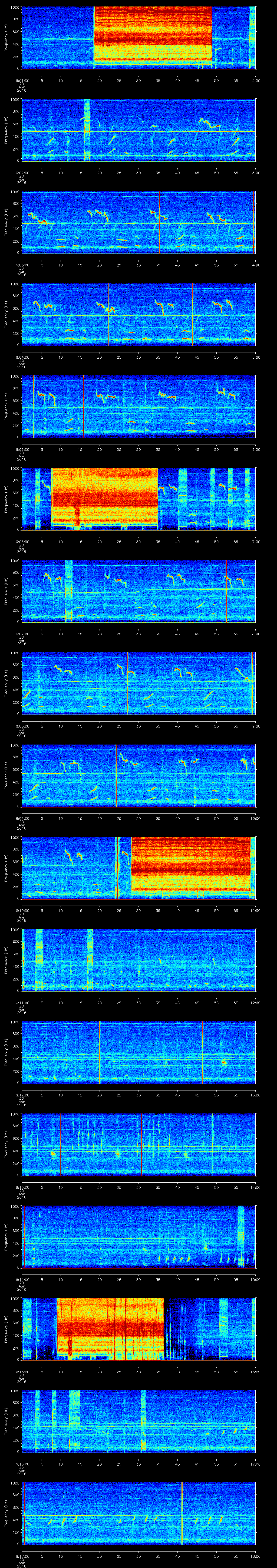Click the 6:04:00 start time label
Image resolution: width=277 pixels, height=1568 pixels.
coord(22,357)
